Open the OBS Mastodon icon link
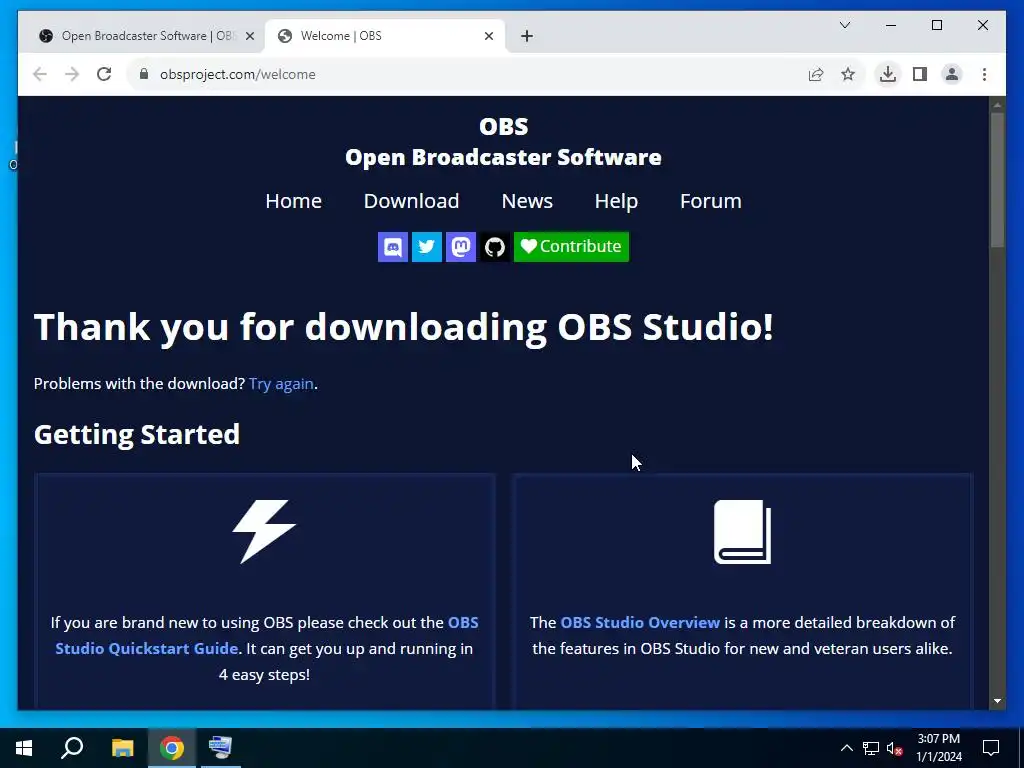1024x768 pixels. (460, 247)
